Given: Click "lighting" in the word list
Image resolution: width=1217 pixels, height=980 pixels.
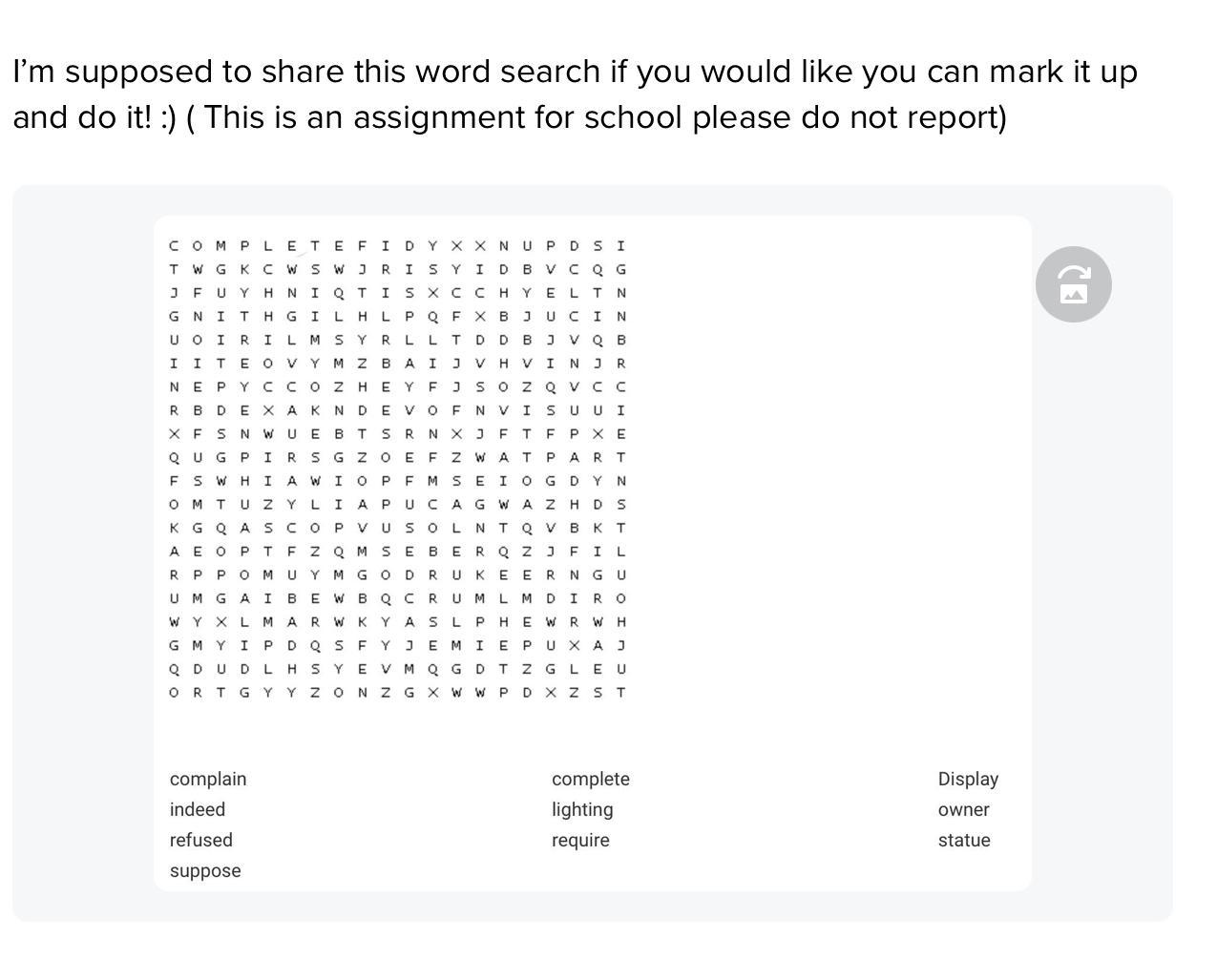Looking at the screenshot, I should [x=582, y=809].
